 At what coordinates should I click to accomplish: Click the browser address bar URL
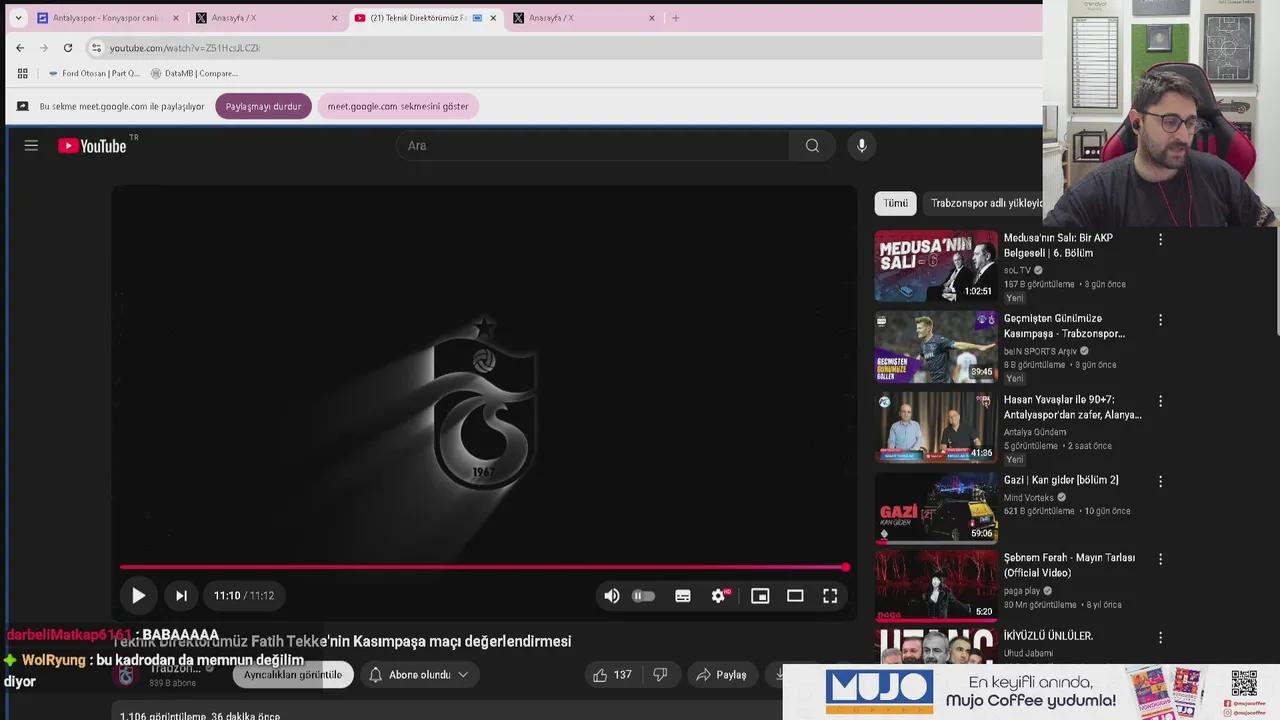click(184, 48)
